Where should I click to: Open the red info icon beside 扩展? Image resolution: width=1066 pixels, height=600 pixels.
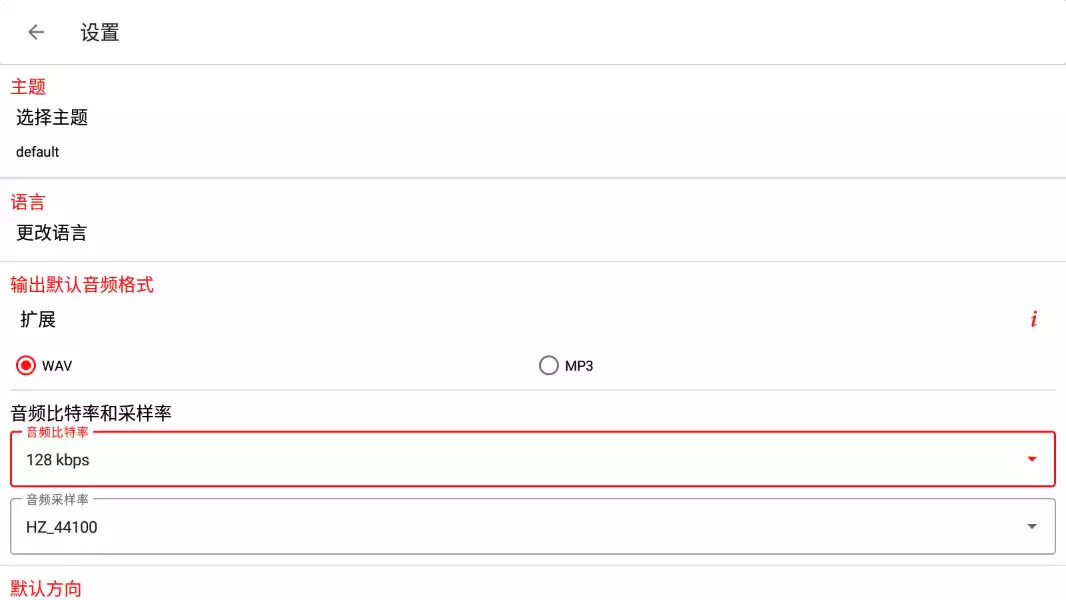(x=1034, y=320)
